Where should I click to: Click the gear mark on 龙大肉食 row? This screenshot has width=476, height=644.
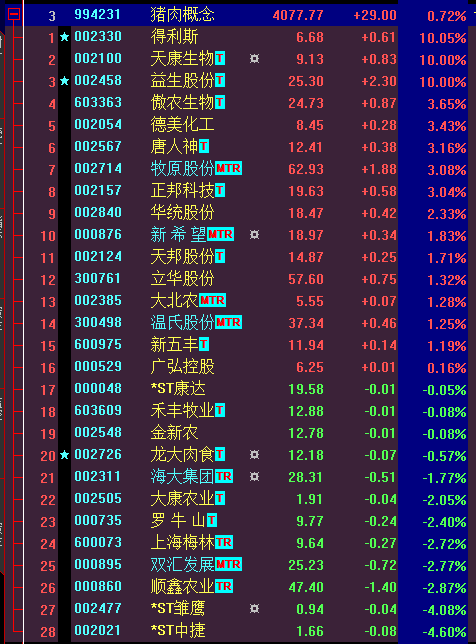coord(255,455)
